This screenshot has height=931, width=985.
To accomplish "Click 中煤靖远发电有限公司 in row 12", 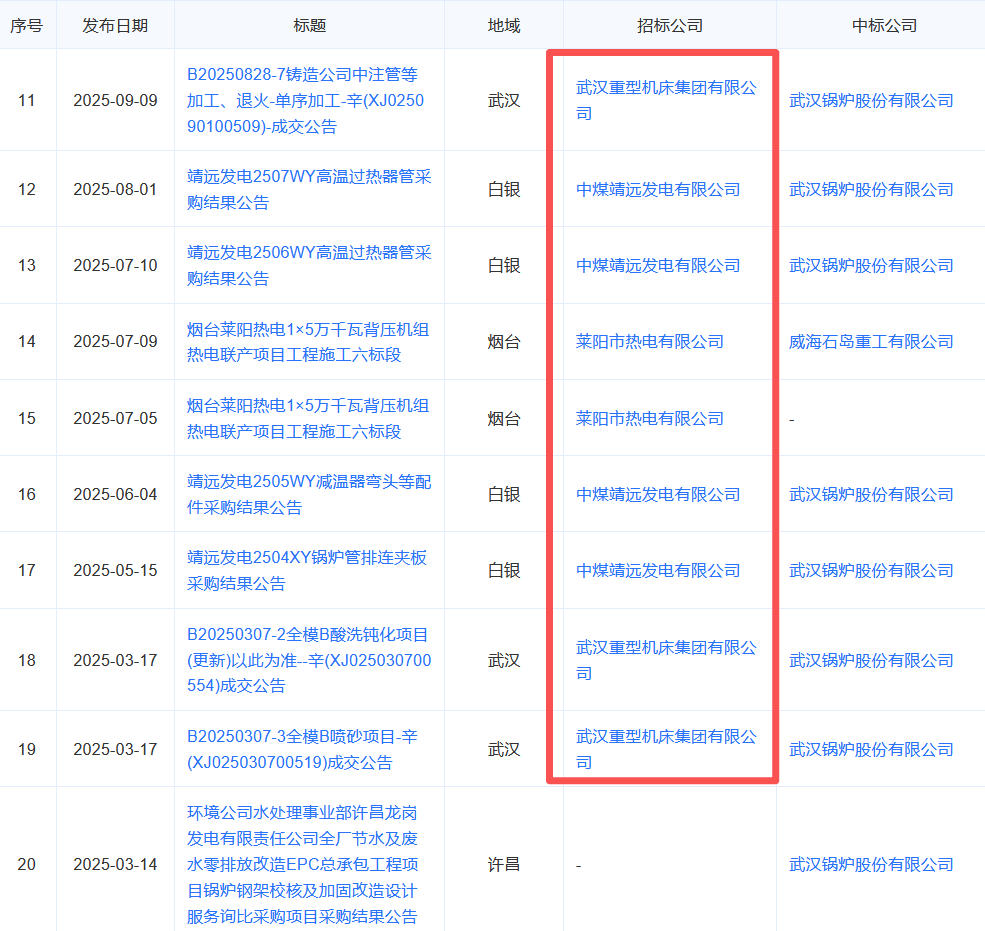I will [658, 189].
